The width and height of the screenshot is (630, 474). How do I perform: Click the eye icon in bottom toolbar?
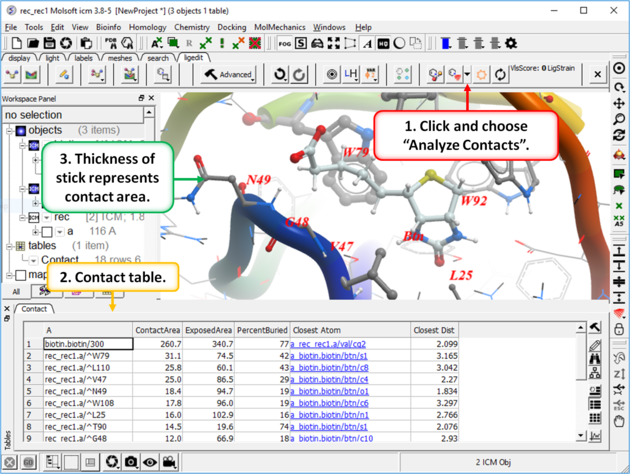pos(150,462)
